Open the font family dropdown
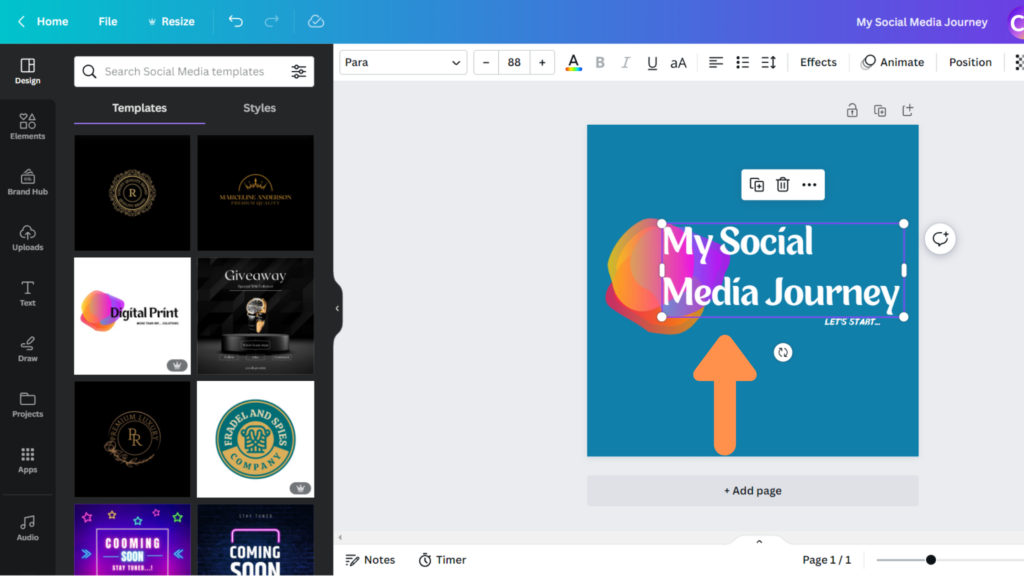 (403, 63)
